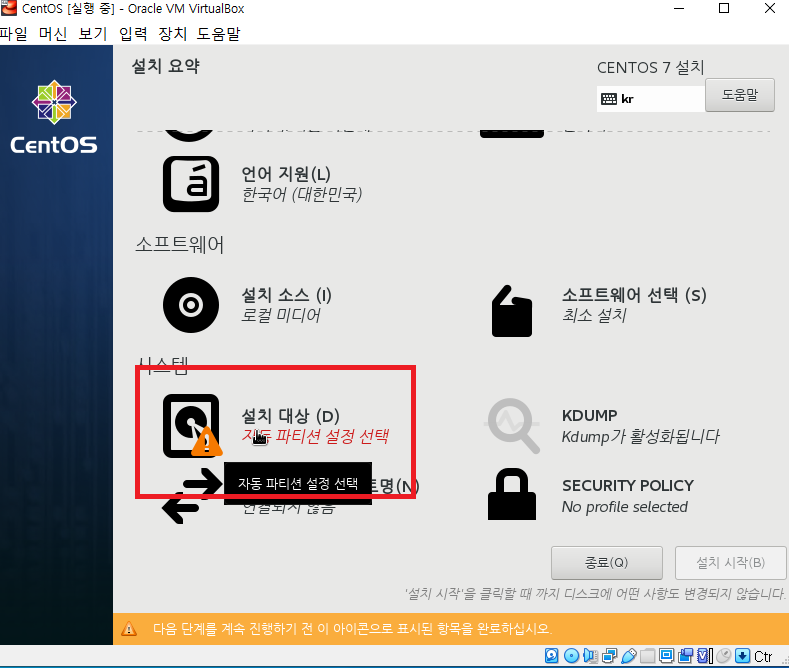
Task: Click the keyboard icon beside kr
Action: 609,99
